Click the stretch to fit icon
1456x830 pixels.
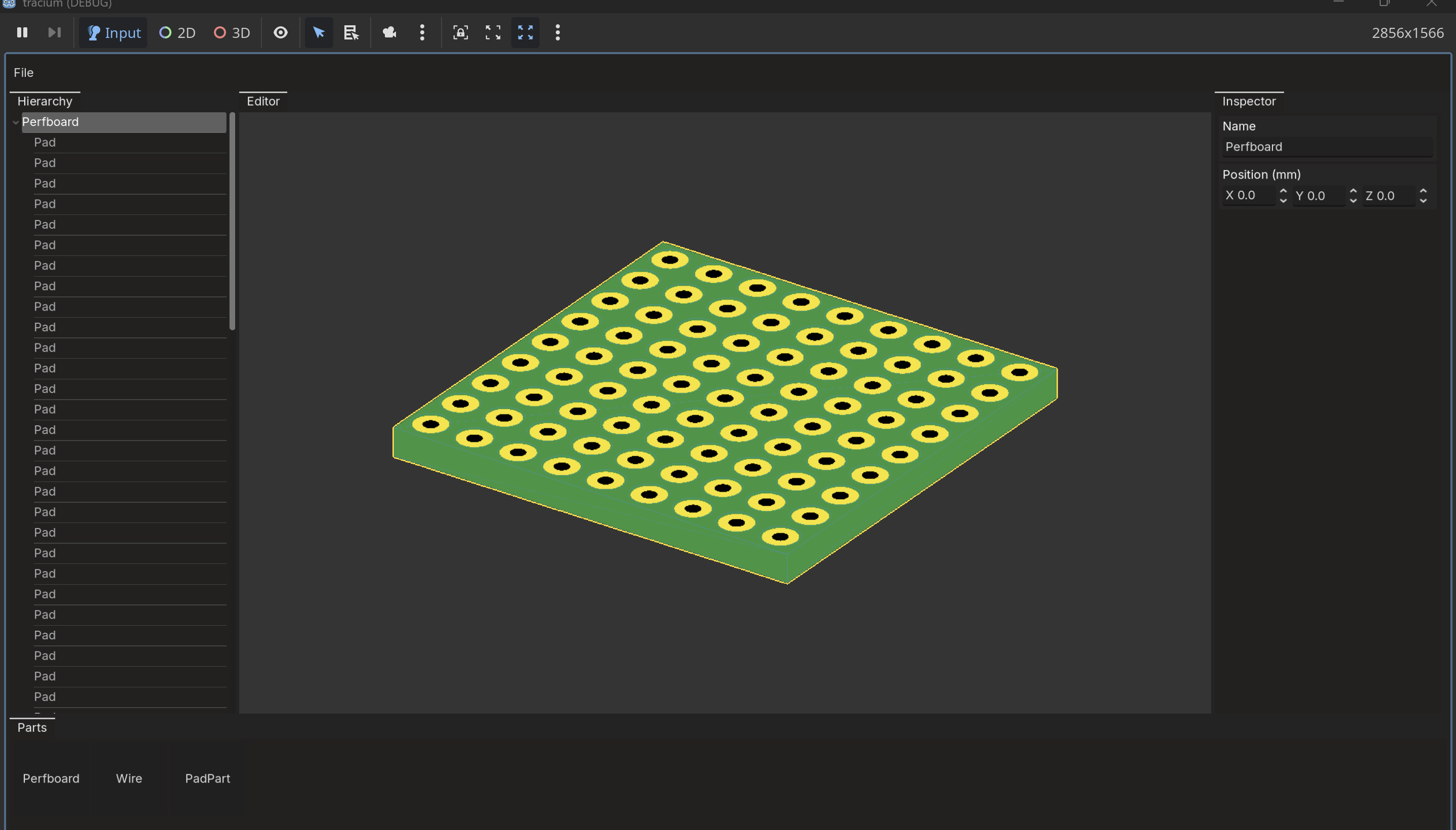click(493, 32)
